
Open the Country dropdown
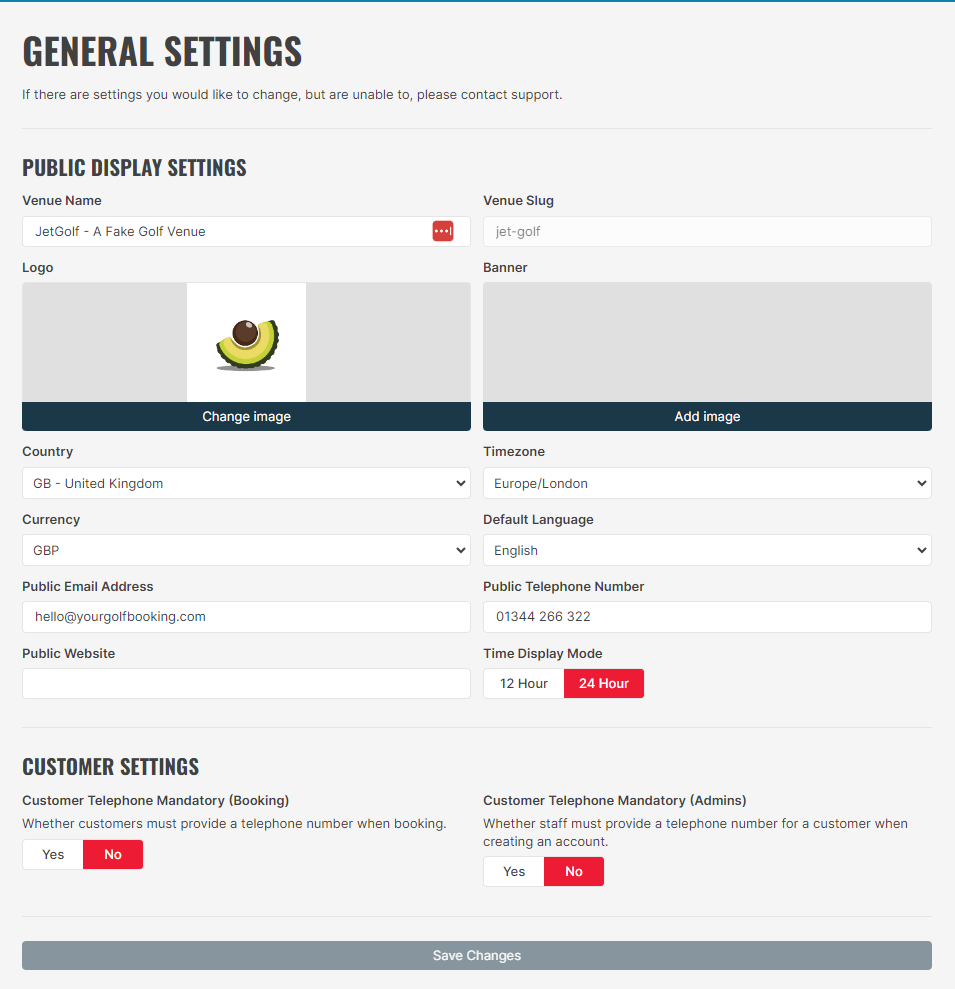246,483
